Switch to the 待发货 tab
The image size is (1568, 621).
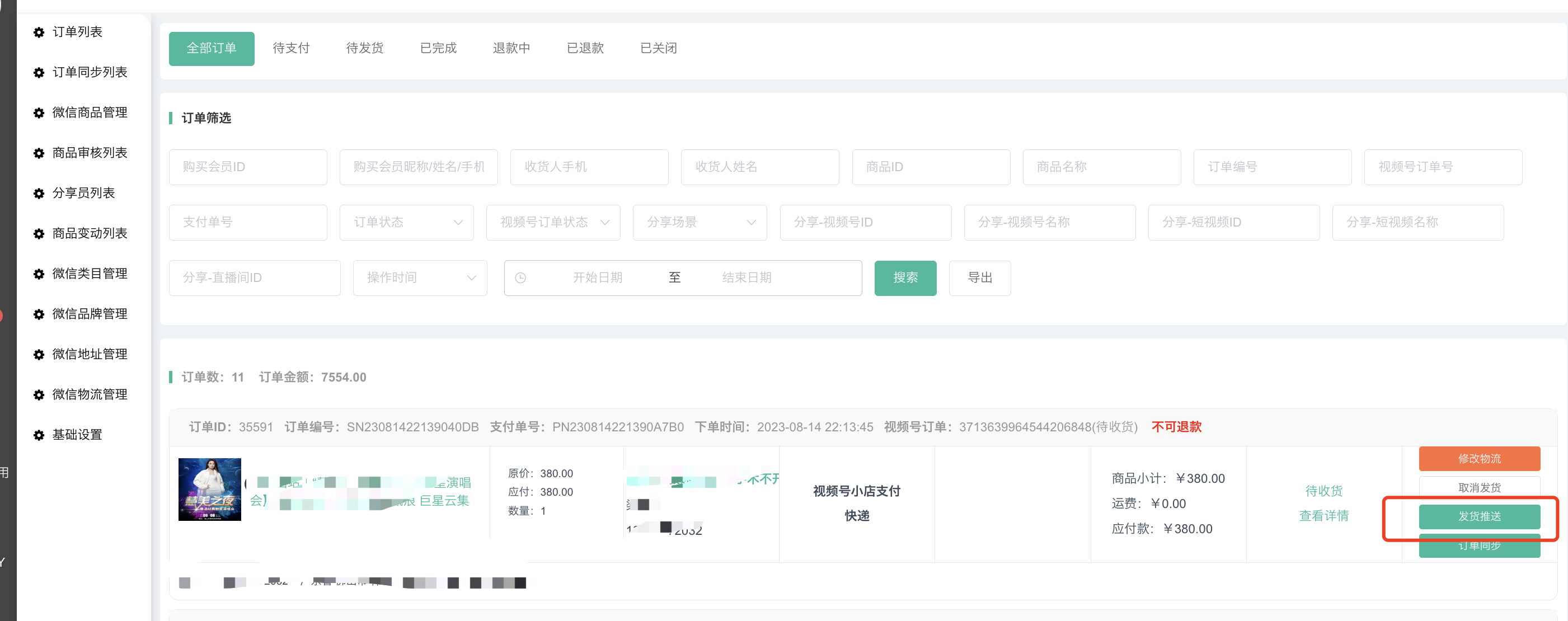(x=364, y=48)
